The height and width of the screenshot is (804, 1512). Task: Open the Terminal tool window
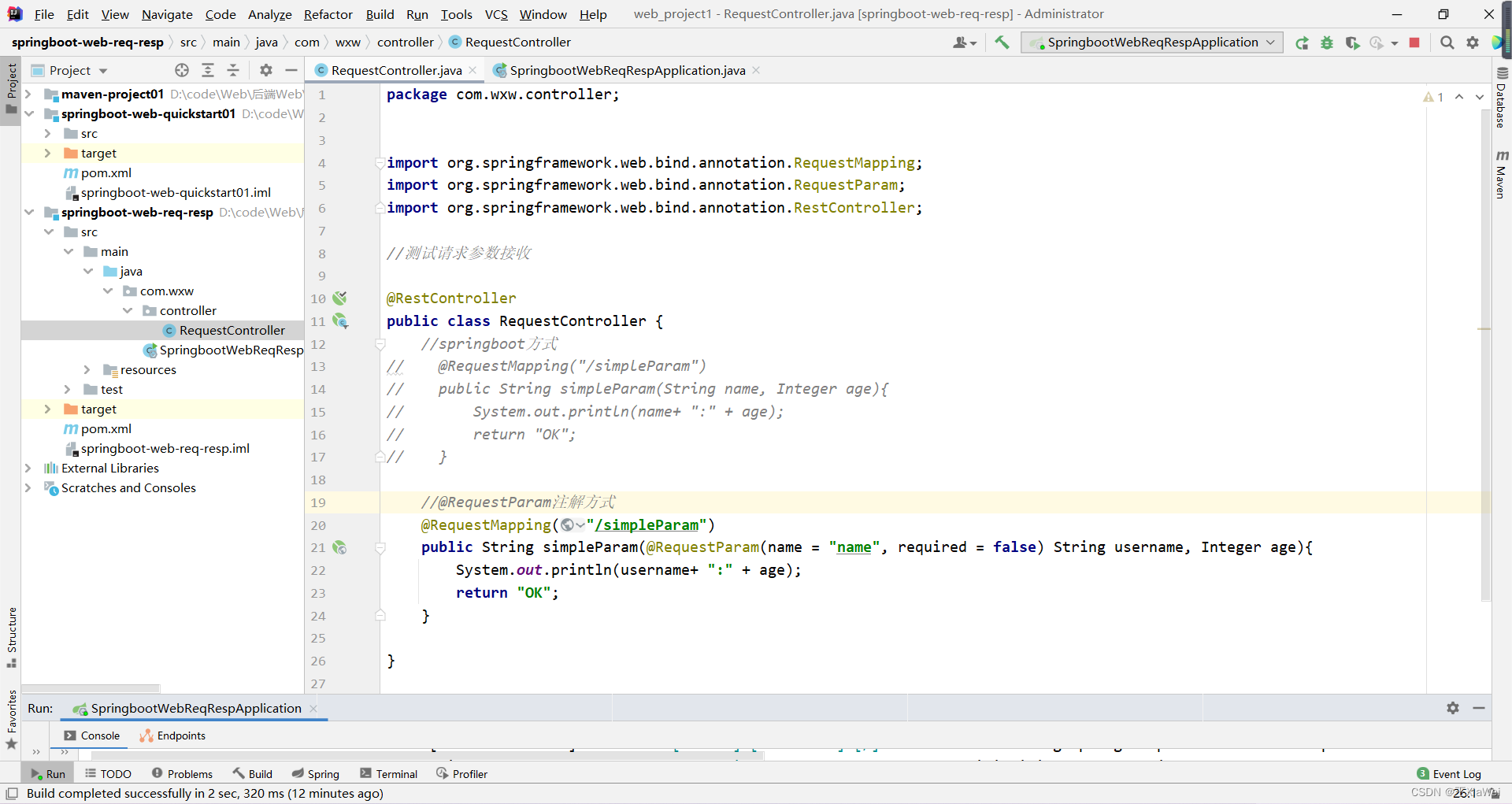[x=388, y=774]
